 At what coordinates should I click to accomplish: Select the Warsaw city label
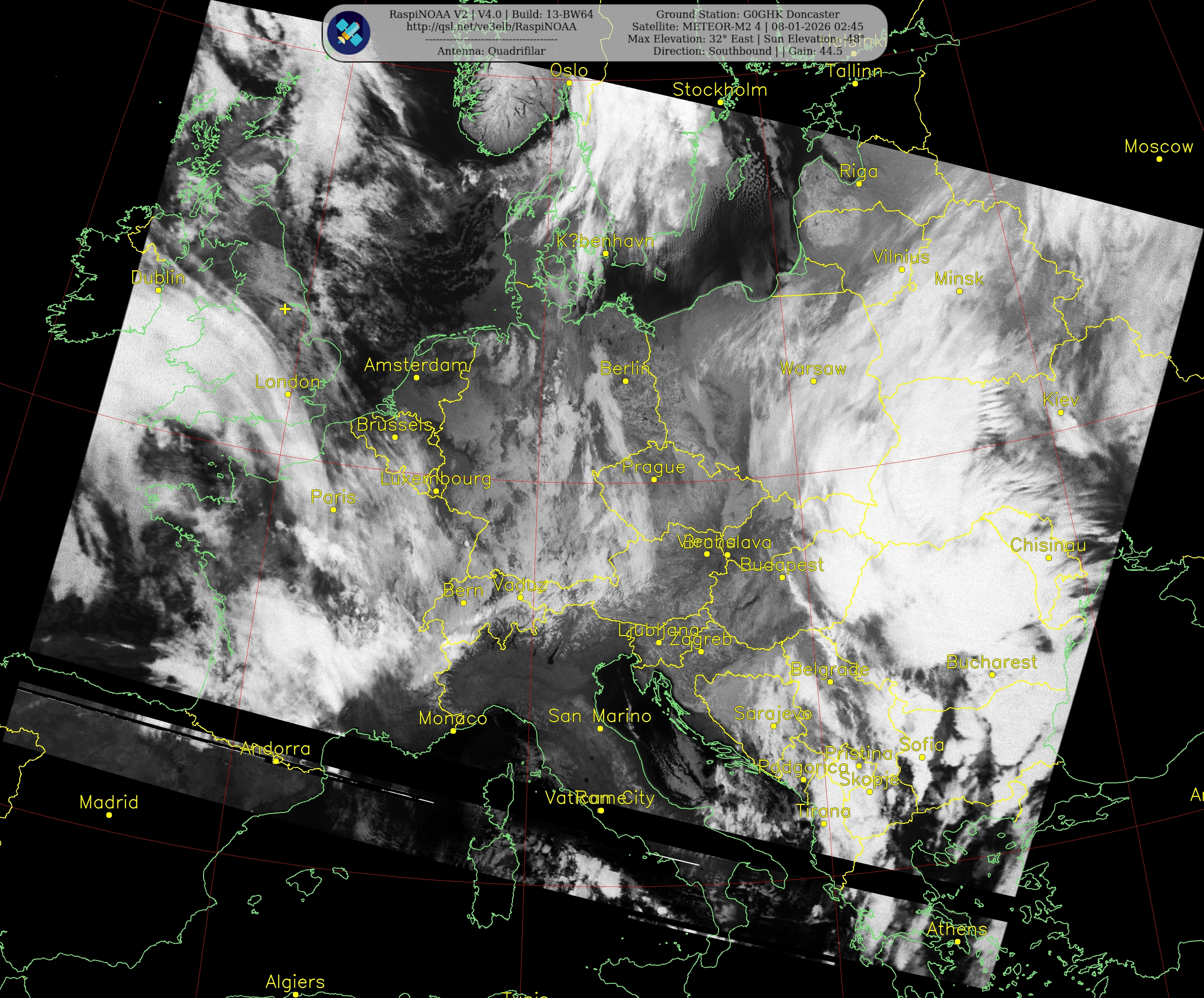click(813, 368)
